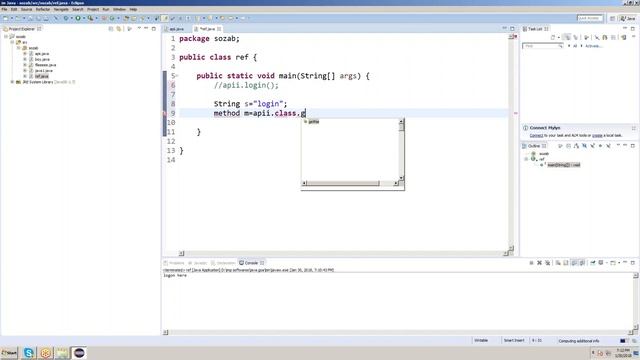
Task: Click Remove All Terminated Launches icon
Action: (x=548, y=263)
